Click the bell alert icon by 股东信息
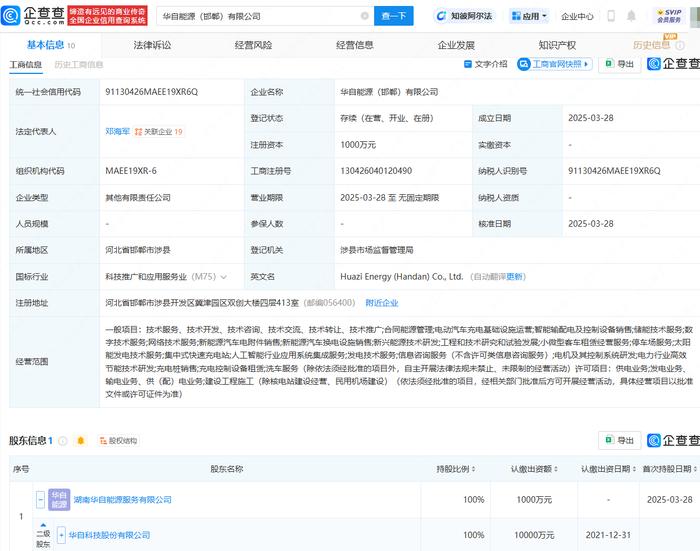 [81, 441]
